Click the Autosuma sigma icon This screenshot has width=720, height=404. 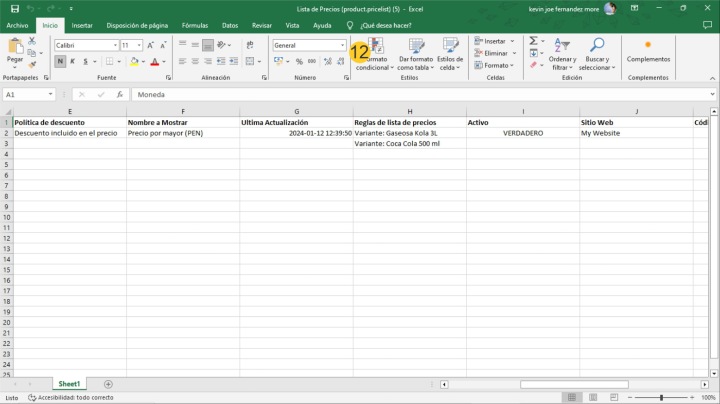533,41
